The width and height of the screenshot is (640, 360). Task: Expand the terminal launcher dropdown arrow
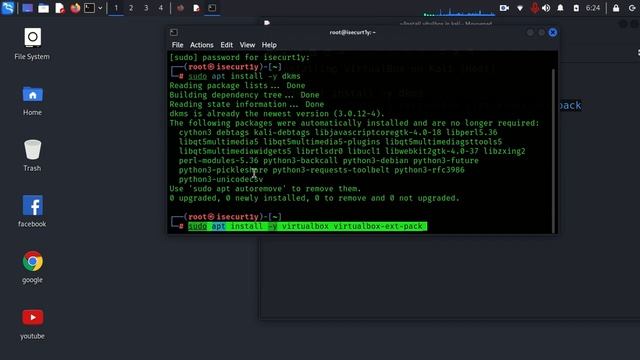100,8
